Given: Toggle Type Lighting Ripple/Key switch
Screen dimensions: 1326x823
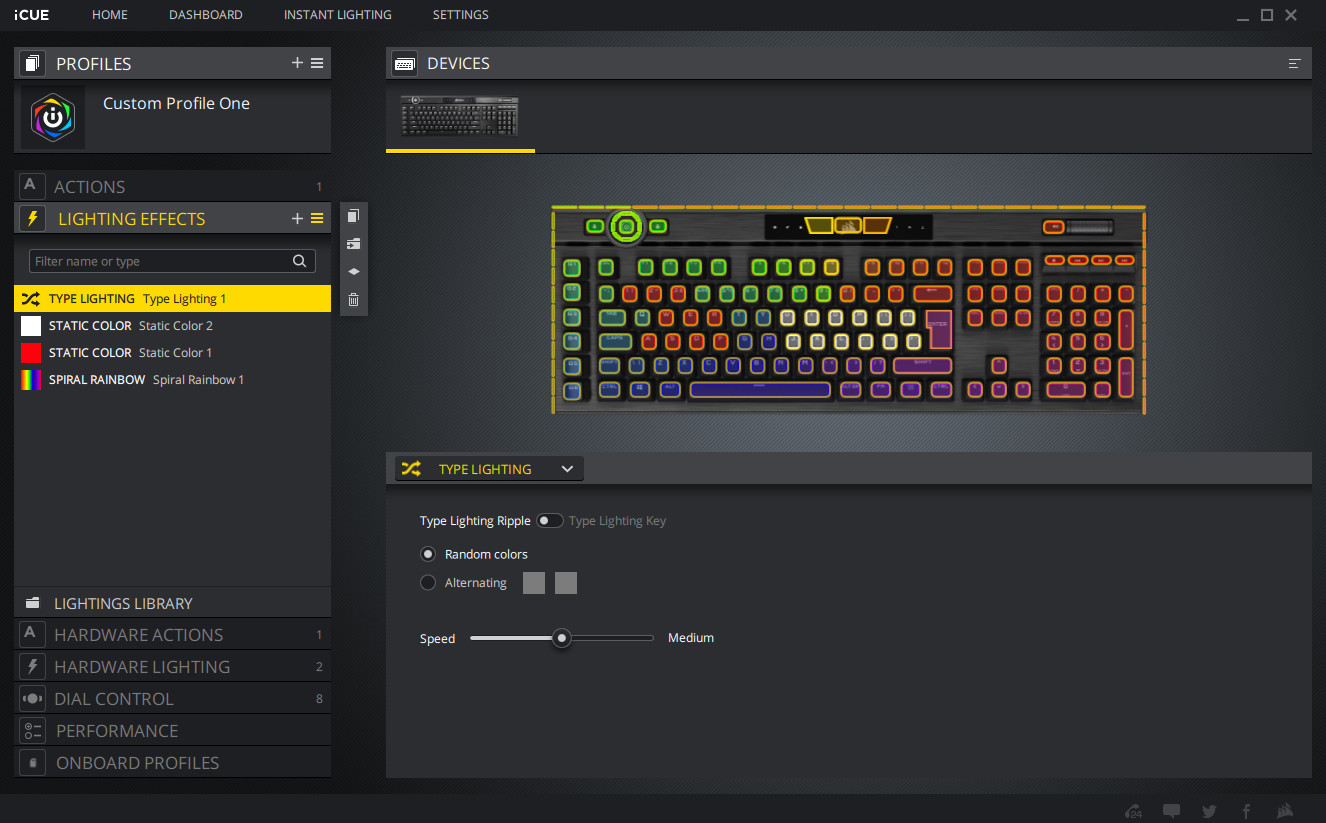Looking at the screenshot, I should pos(550,521).
